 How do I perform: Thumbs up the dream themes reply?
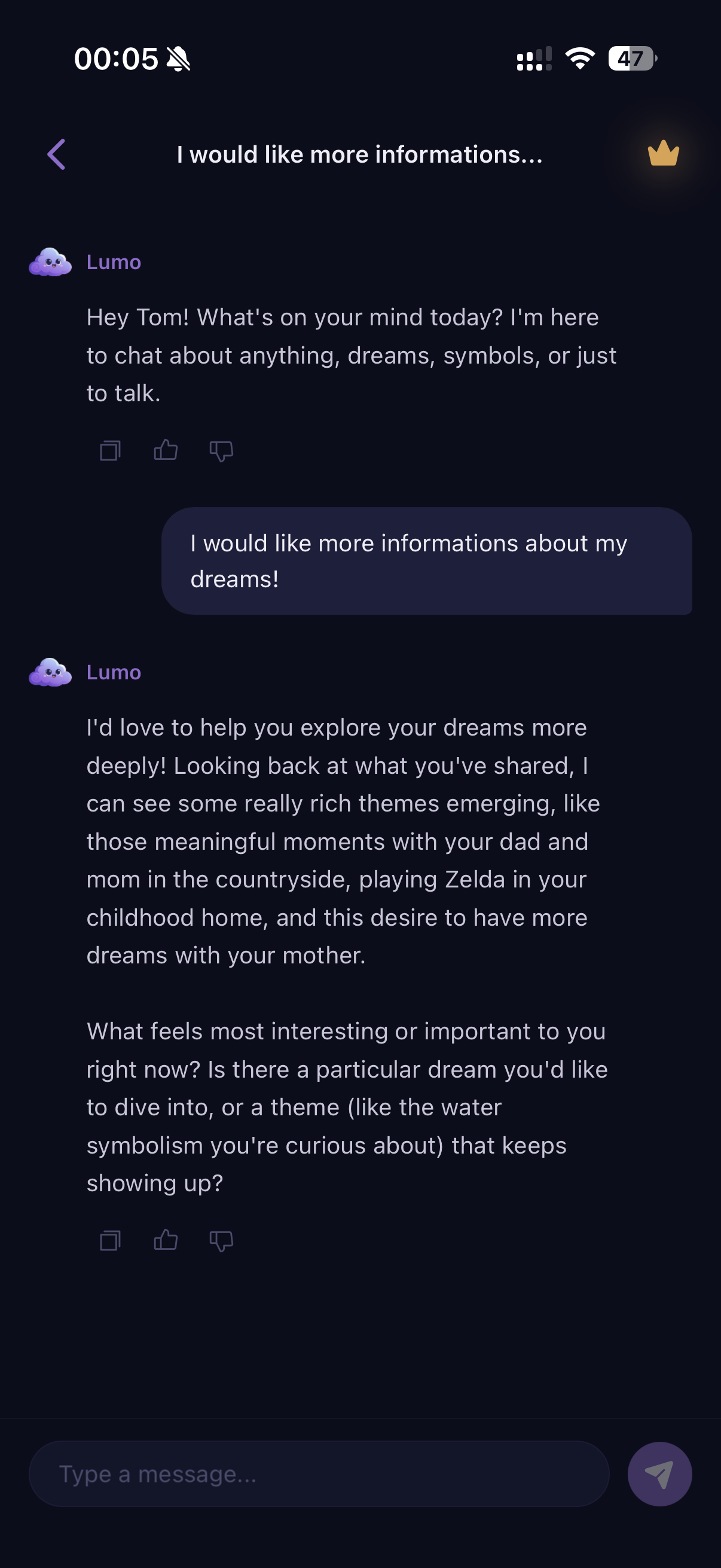(166, 1240)
